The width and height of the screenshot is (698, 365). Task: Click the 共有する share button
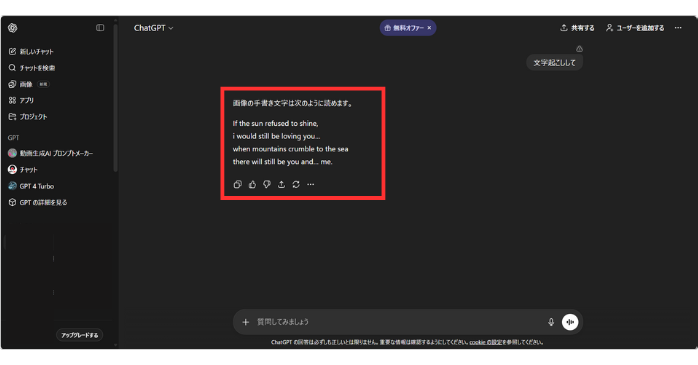(577, 28)
